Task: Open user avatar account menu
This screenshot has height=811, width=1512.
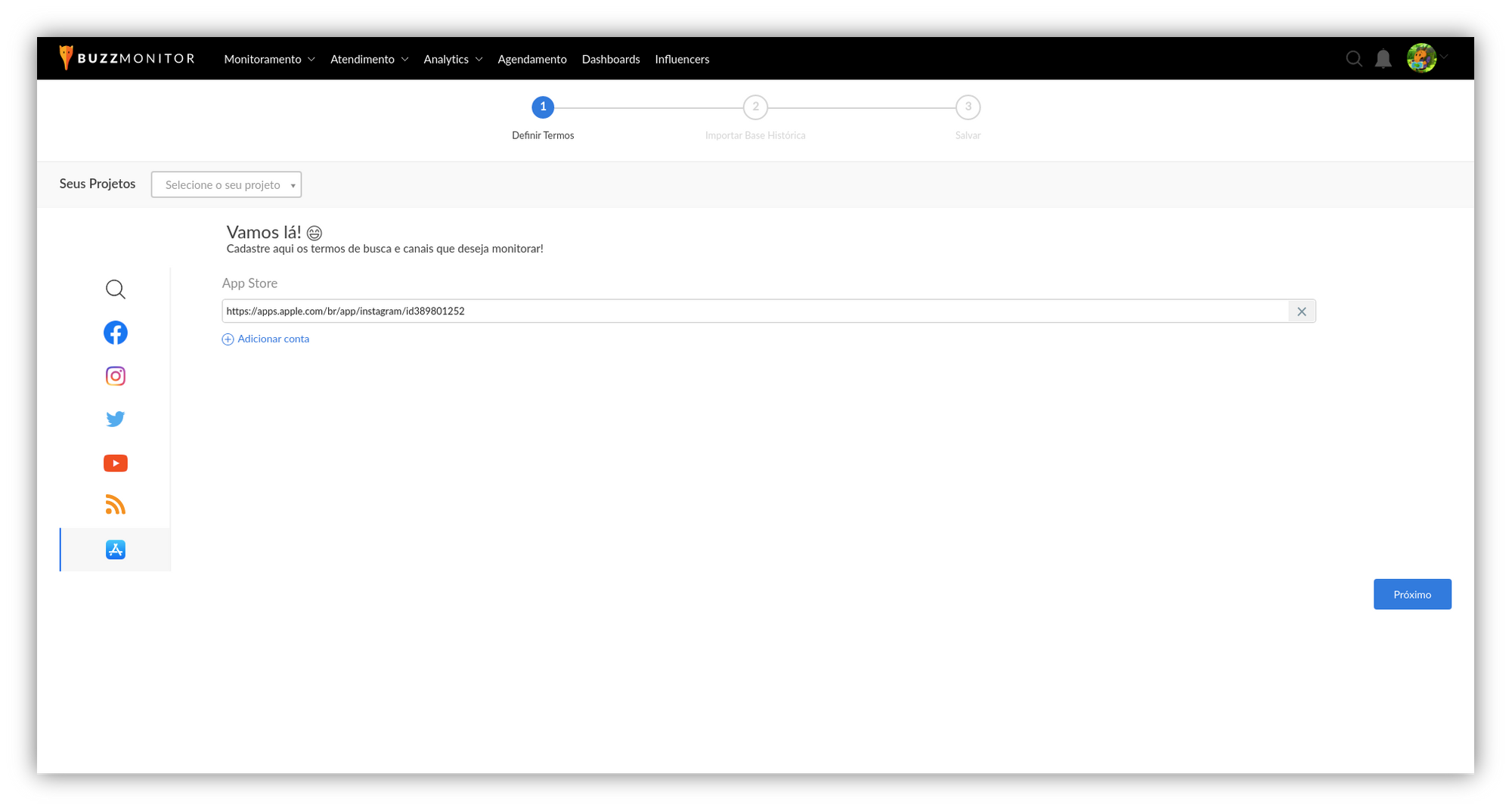Action: tap(1425, 57)
